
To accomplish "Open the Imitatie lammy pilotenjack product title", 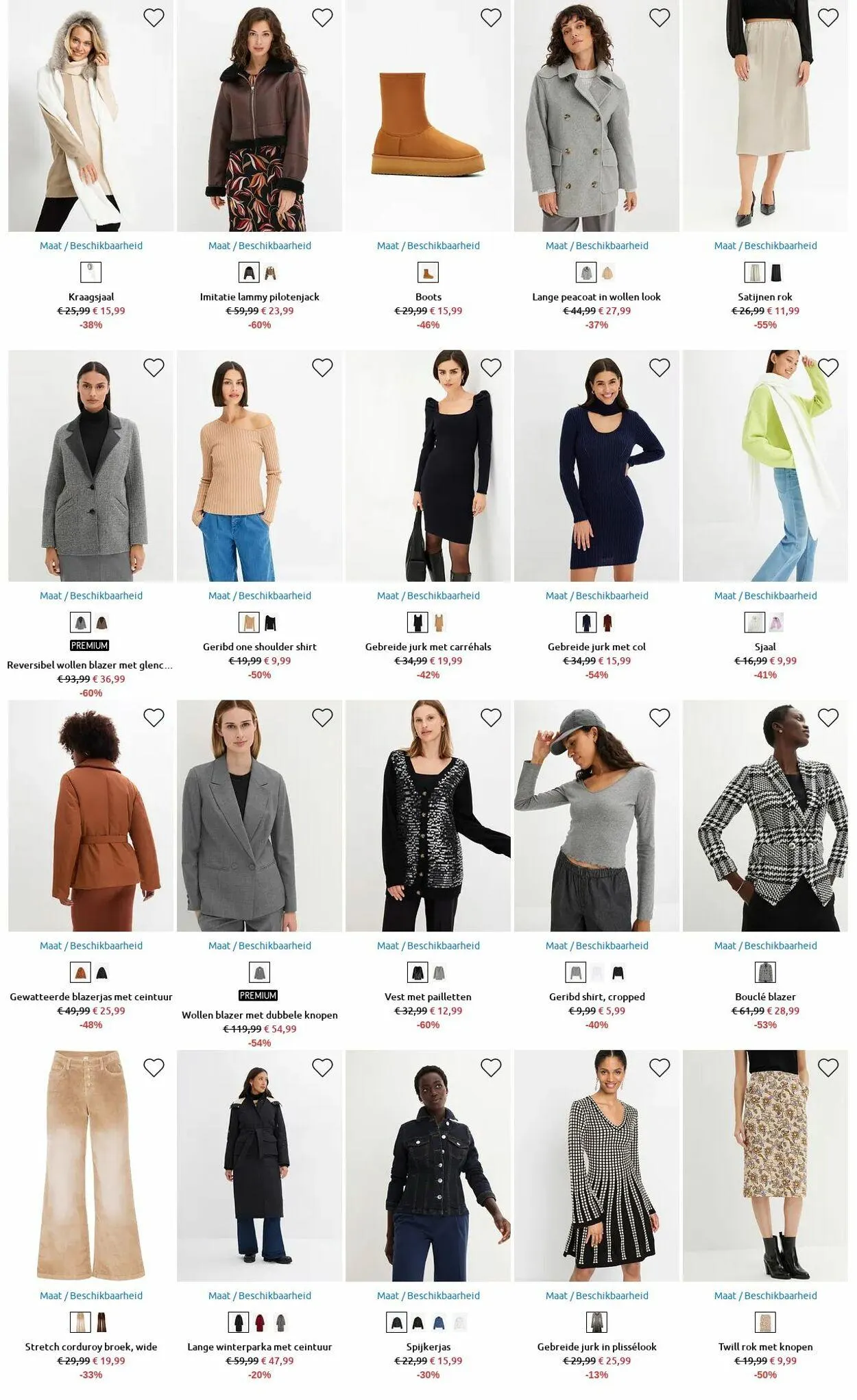I will (x=260, y=297).
